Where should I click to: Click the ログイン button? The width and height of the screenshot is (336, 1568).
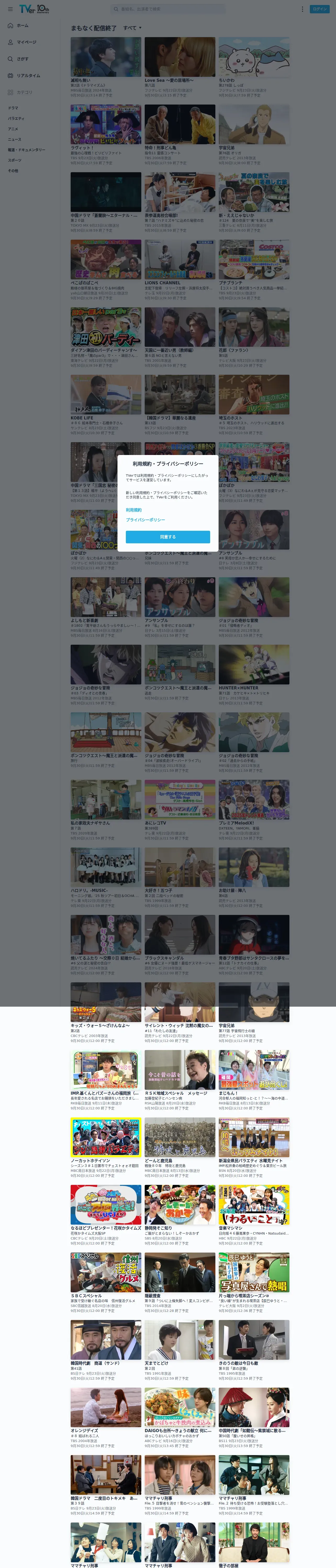pos(320,9)
